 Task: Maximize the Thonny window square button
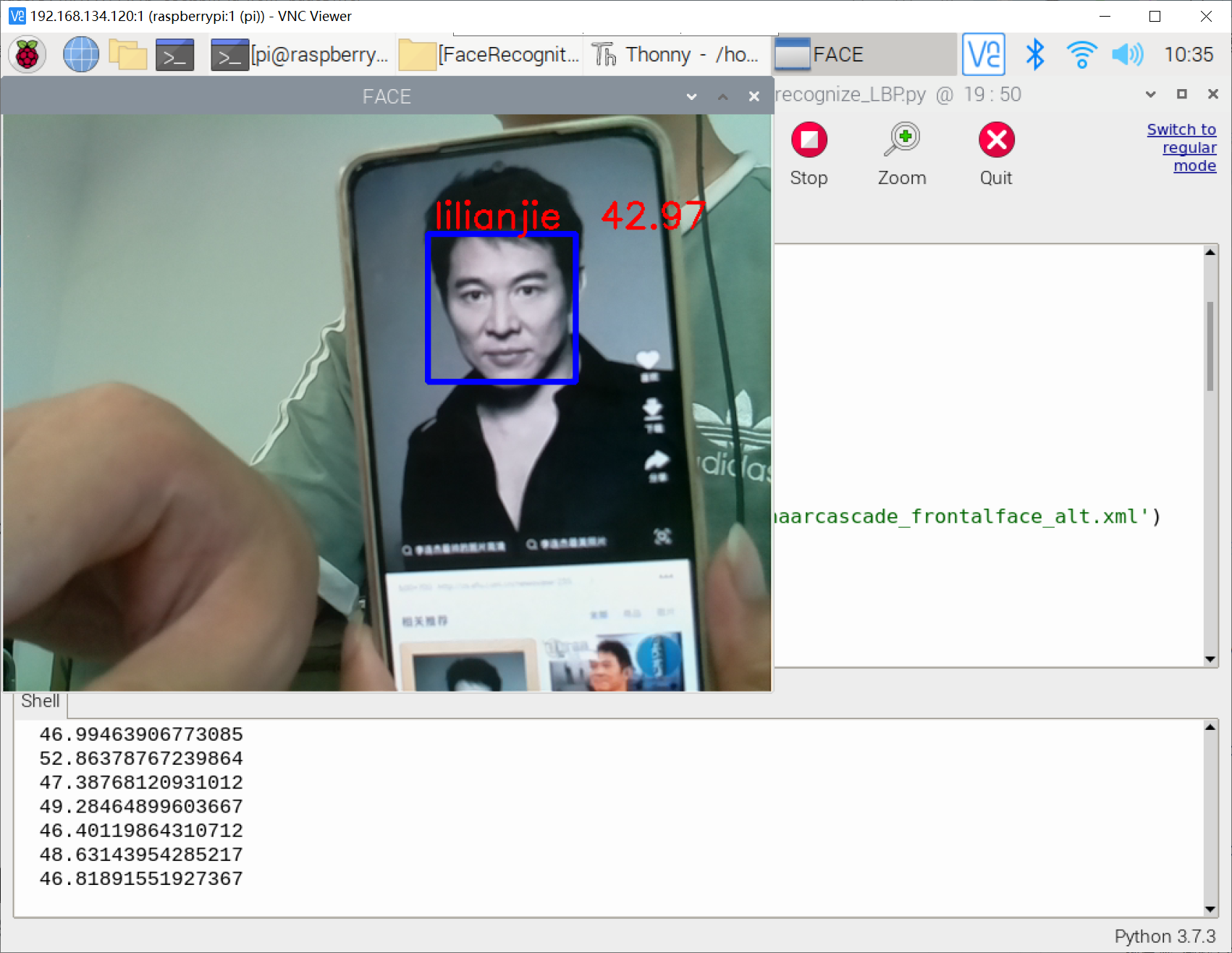point(1182,94)
